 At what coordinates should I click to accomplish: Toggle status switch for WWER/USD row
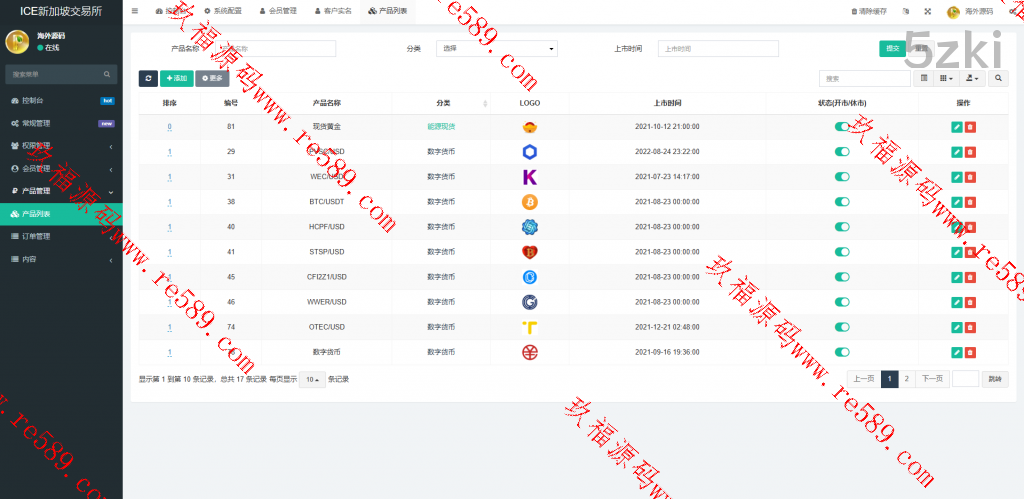tap(842, 302)
